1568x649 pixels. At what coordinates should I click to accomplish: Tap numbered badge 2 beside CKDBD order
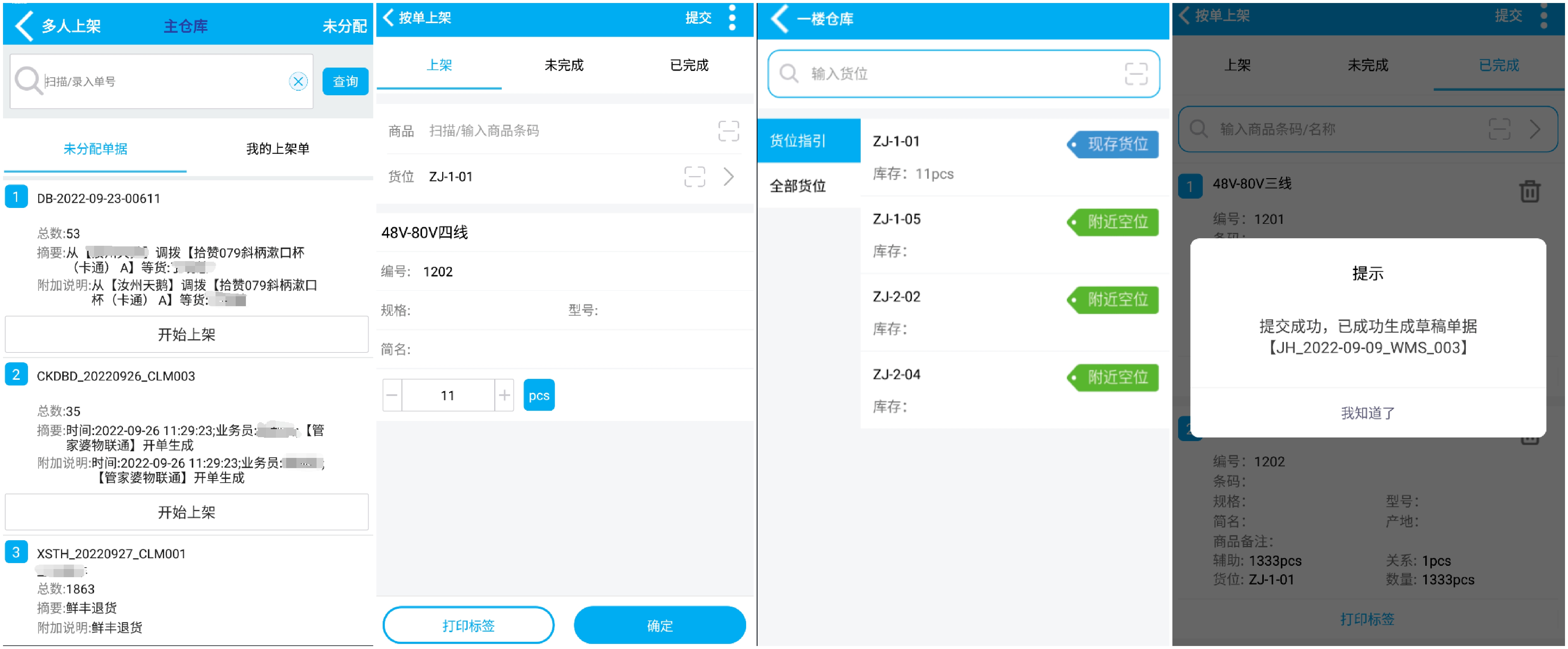(x=17, y=374)
